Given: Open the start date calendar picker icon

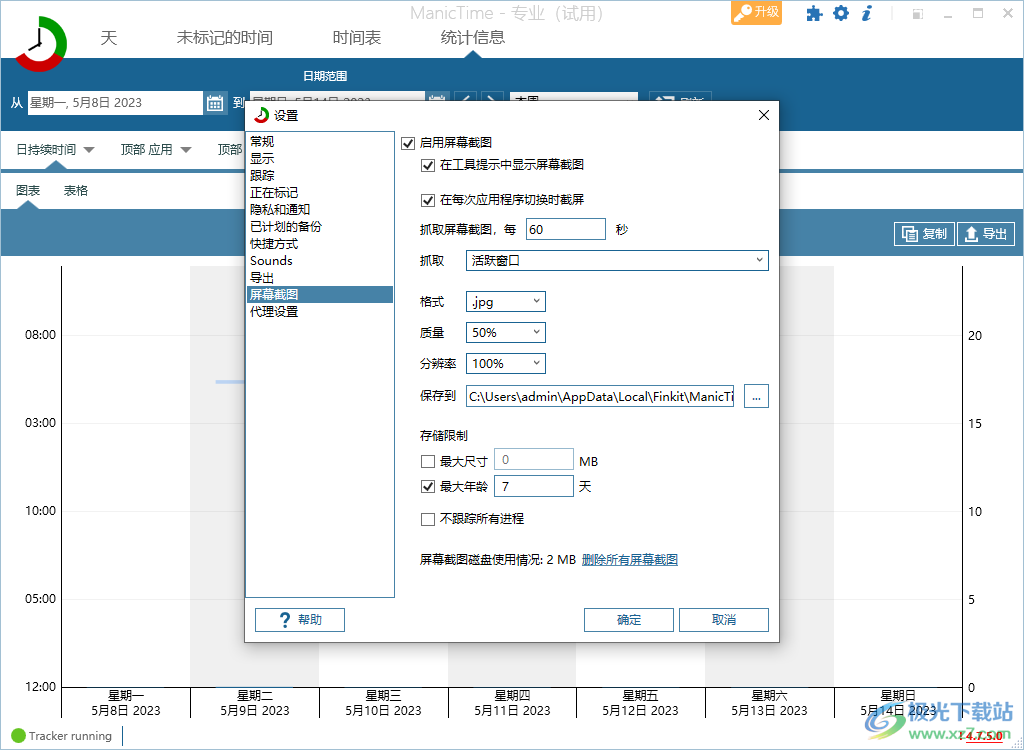Looking at the screenshot, I should (x=215, y=103).
